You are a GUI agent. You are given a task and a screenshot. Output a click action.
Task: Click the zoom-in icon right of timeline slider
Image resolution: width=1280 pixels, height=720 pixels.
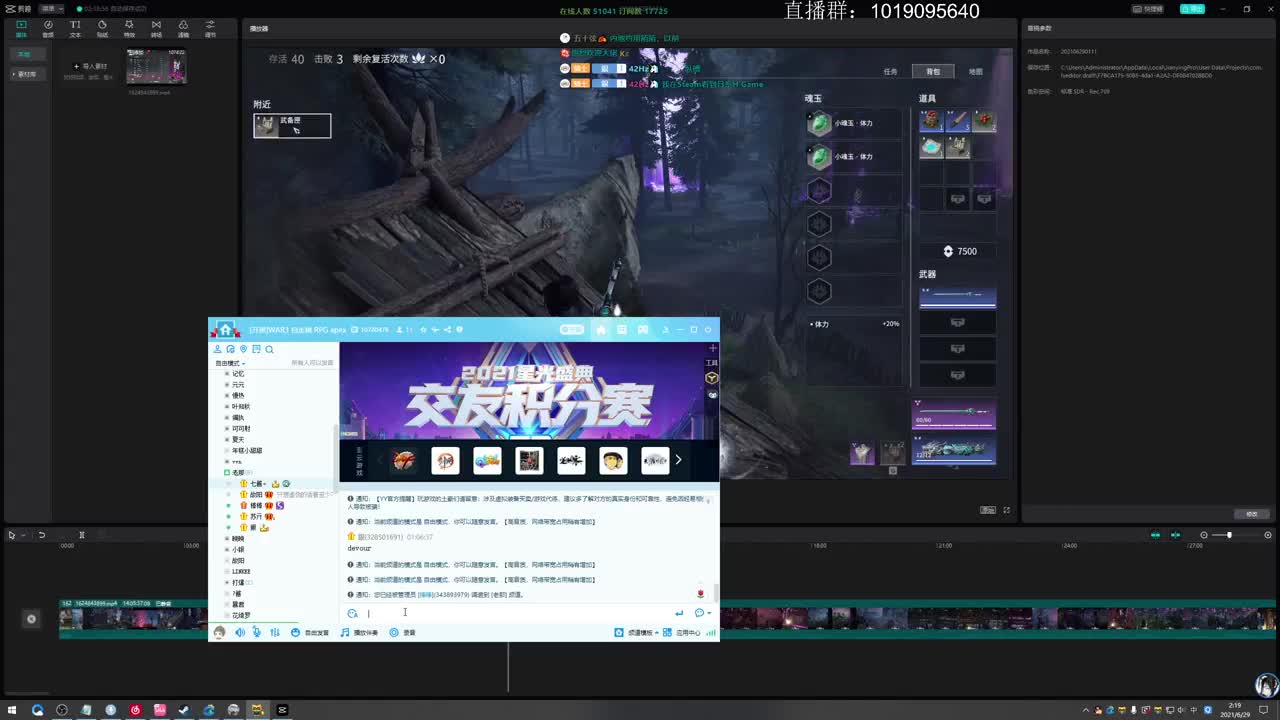click(1268, 535)
